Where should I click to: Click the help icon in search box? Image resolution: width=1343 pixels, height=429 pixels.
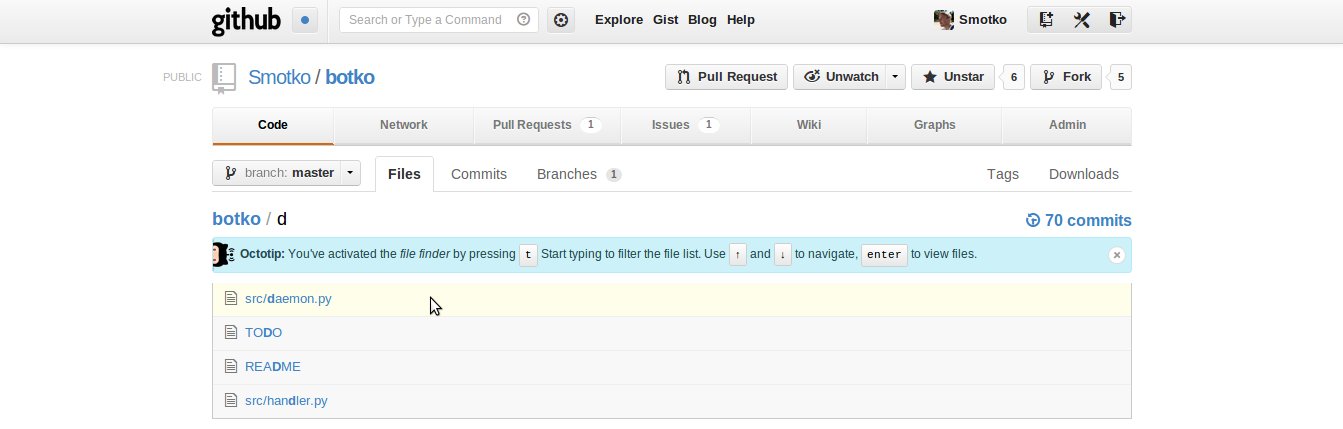(x=524, y=20)
